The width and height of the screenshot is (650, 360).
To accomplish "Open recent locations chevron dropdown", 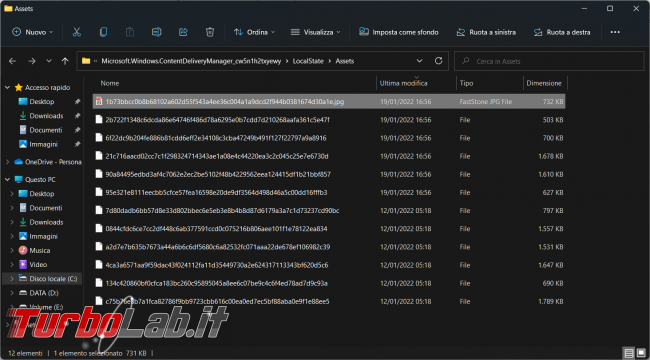I will click(49, 61).
